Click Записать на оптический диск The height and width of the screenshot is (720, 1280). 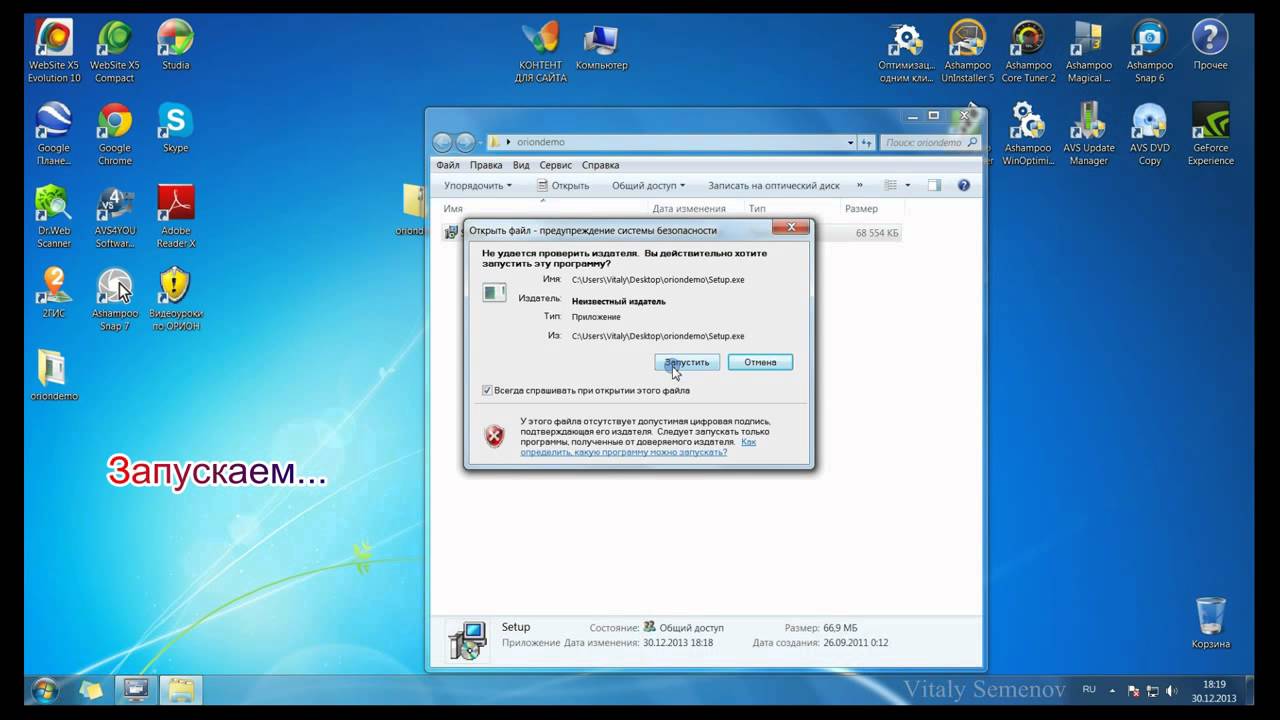pos(774,185)
